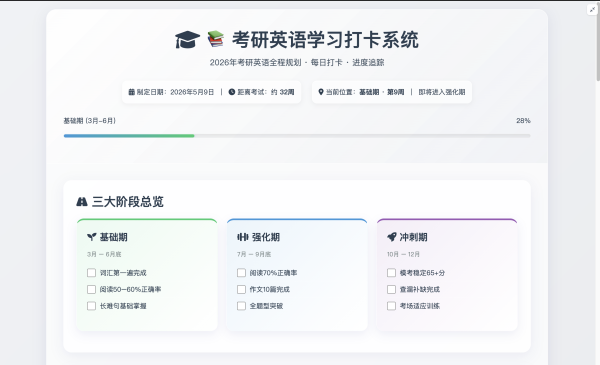Click the rocket icon on 冲刺期 card
Image resolution: width=600 pixels, height=365 pixels.
tap(391, 237)
